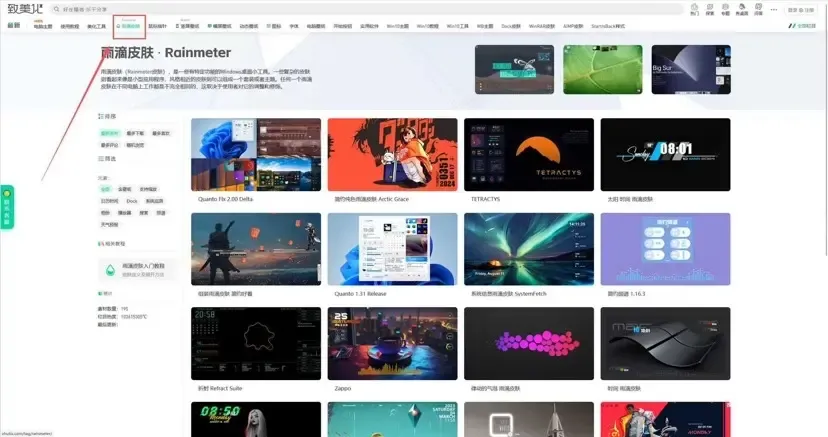Click the 登录 注册 button
Image resolution: width=828 pixels, height=437 pixels.
coord(801,10)
